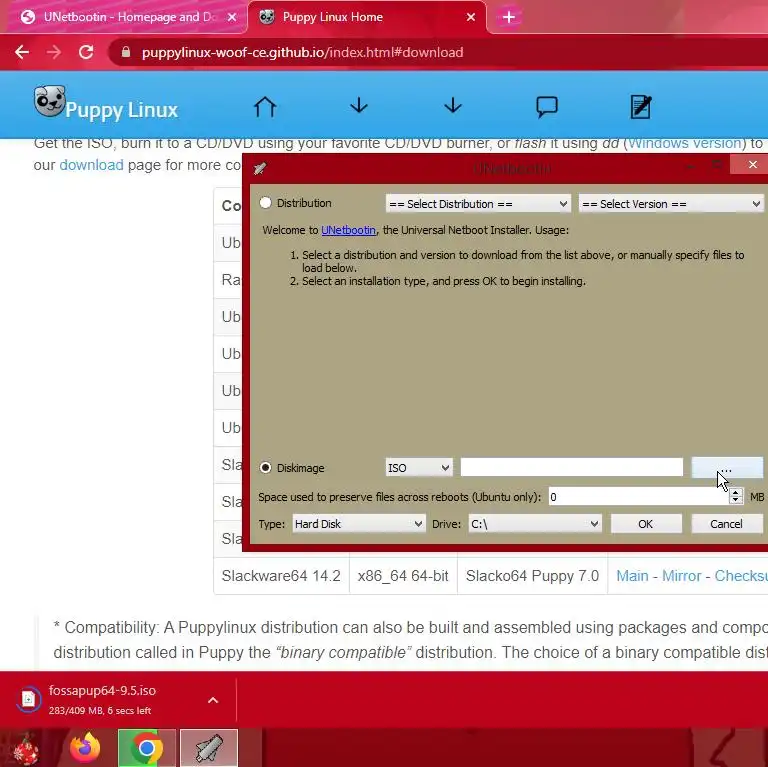Decrease persistence space with down arrow
768x767 pixels.
point(735,501)
